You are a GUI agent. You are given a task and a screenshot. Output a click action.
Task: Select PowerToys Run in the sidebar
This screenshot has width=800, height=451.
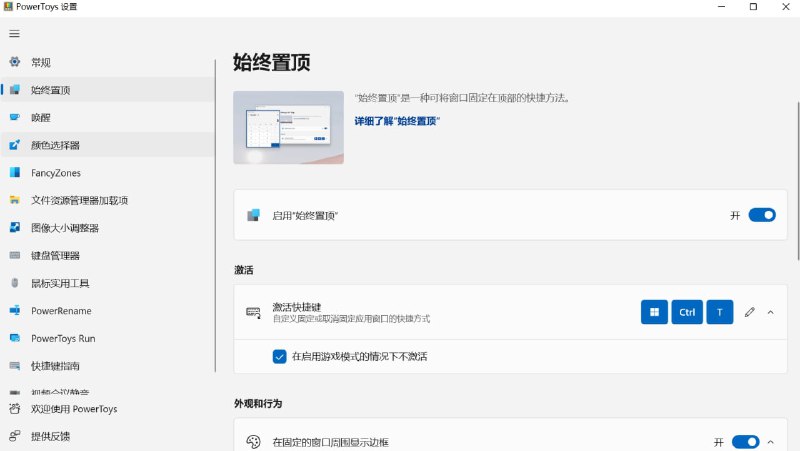coord(107,338)
